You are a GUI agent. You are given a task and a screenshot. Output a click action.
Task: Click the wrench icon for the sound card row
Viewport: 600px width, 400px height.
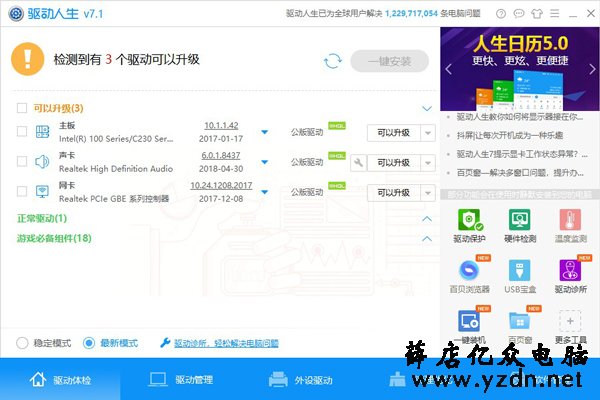[358, 163]
